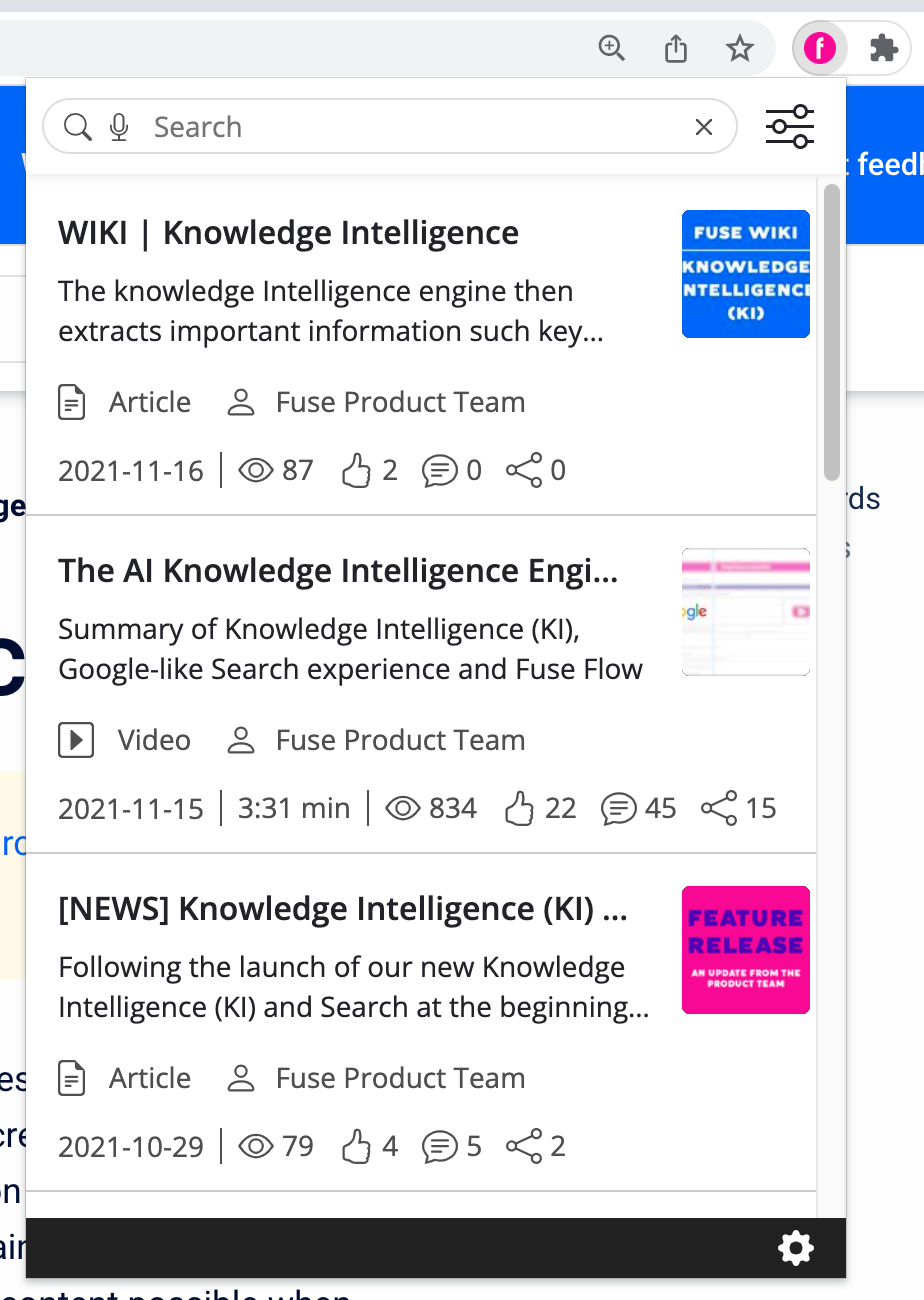Click the like thumb on the WIKI article
This screenshot has height=1300, width=924.
coord(356,470)
